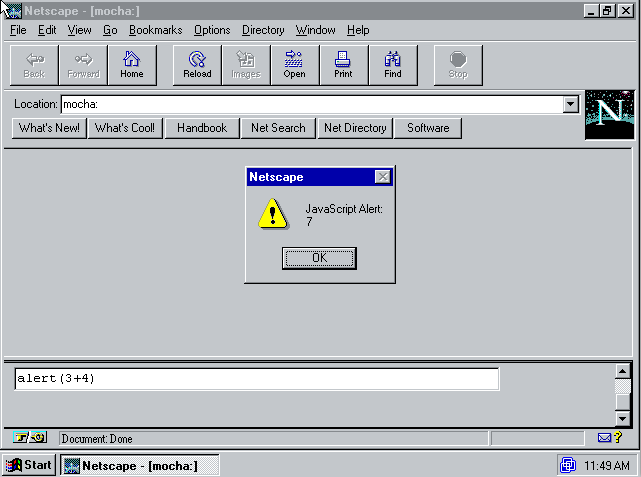Open the Options menu

pyautogui.click(x=212, y=30)
